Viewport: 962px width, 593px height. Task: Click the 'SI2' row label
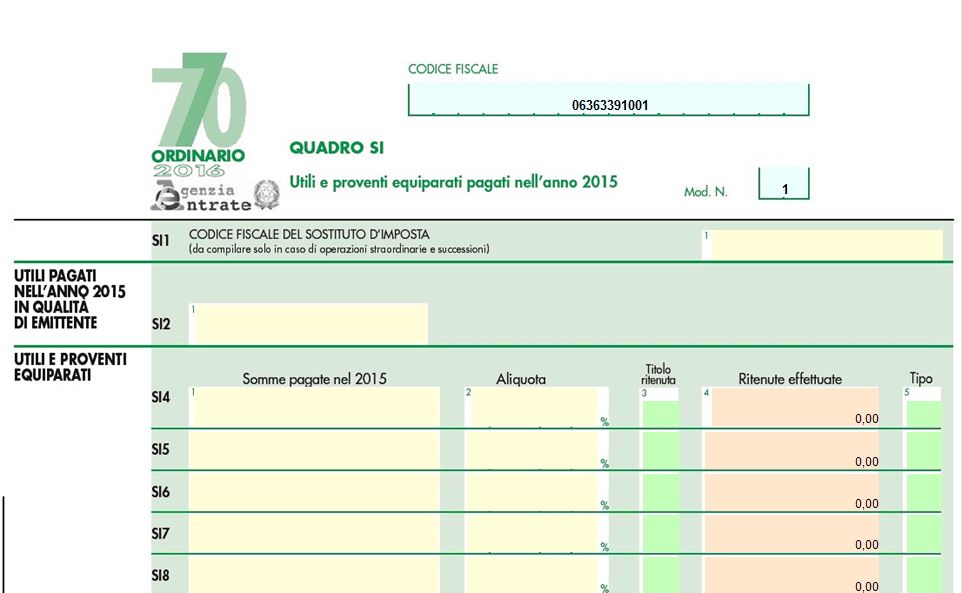(x=161, y=324)
